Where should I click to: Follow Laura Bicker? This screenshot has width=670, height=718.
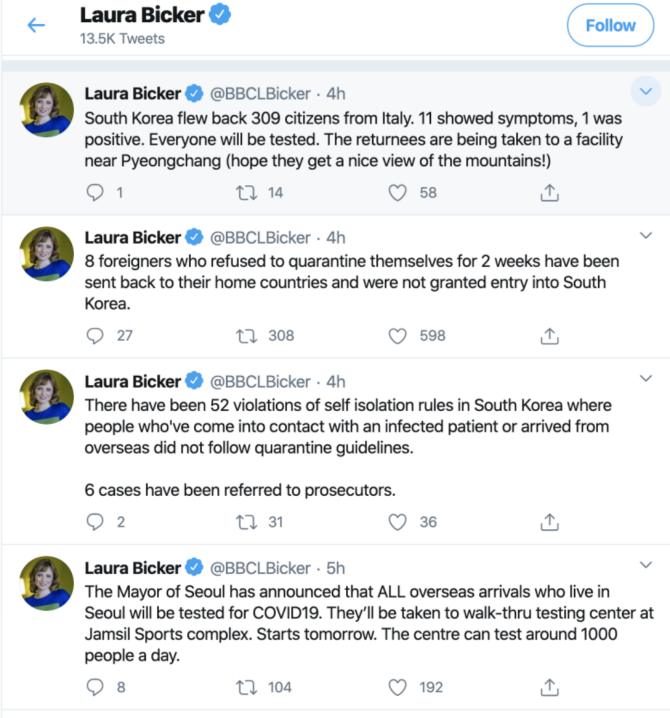(x=610, y=26)
